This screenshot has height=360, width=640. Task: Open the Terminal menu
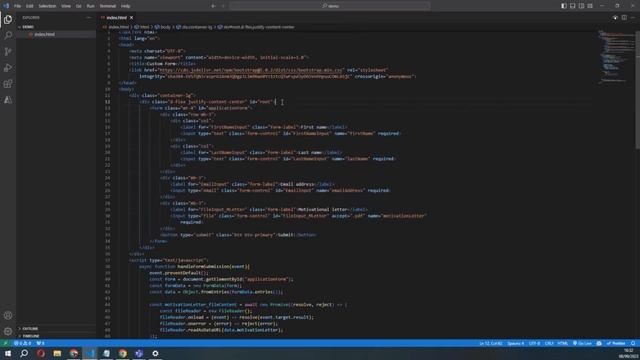pyautogui.click(x=108, y=6)
